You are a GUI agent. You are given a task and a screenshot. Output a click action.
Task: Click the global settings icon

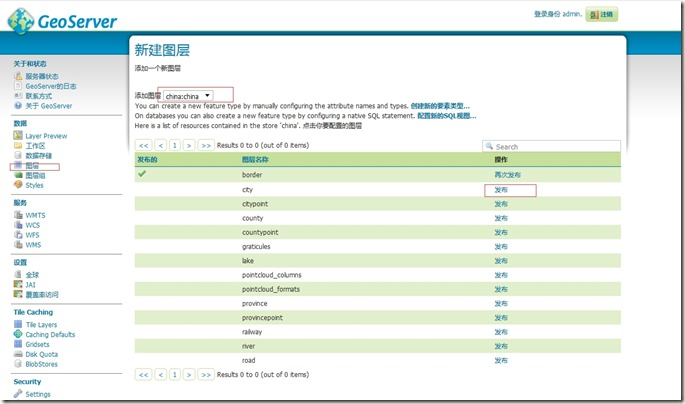(x=18, y=274)
